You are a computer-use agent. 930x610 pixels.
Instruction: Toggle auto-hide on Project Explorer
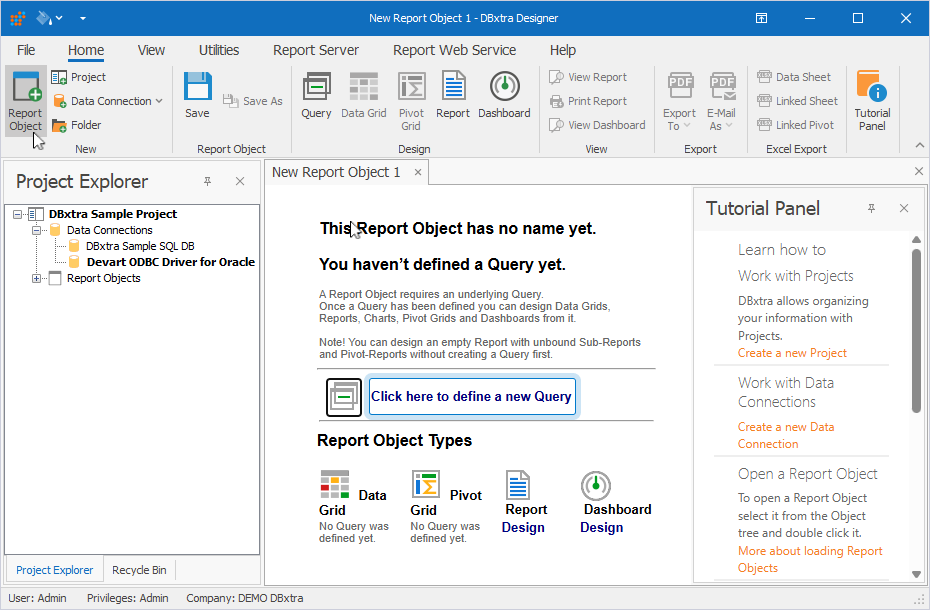(x=207, y=181)
